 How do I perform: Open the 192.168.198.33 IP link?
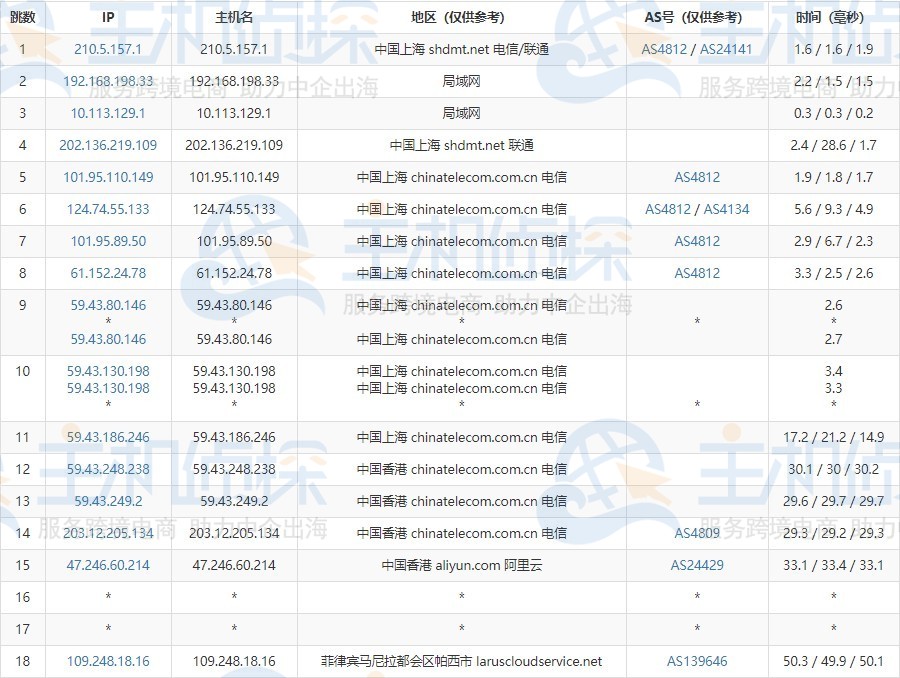[108, 82]
